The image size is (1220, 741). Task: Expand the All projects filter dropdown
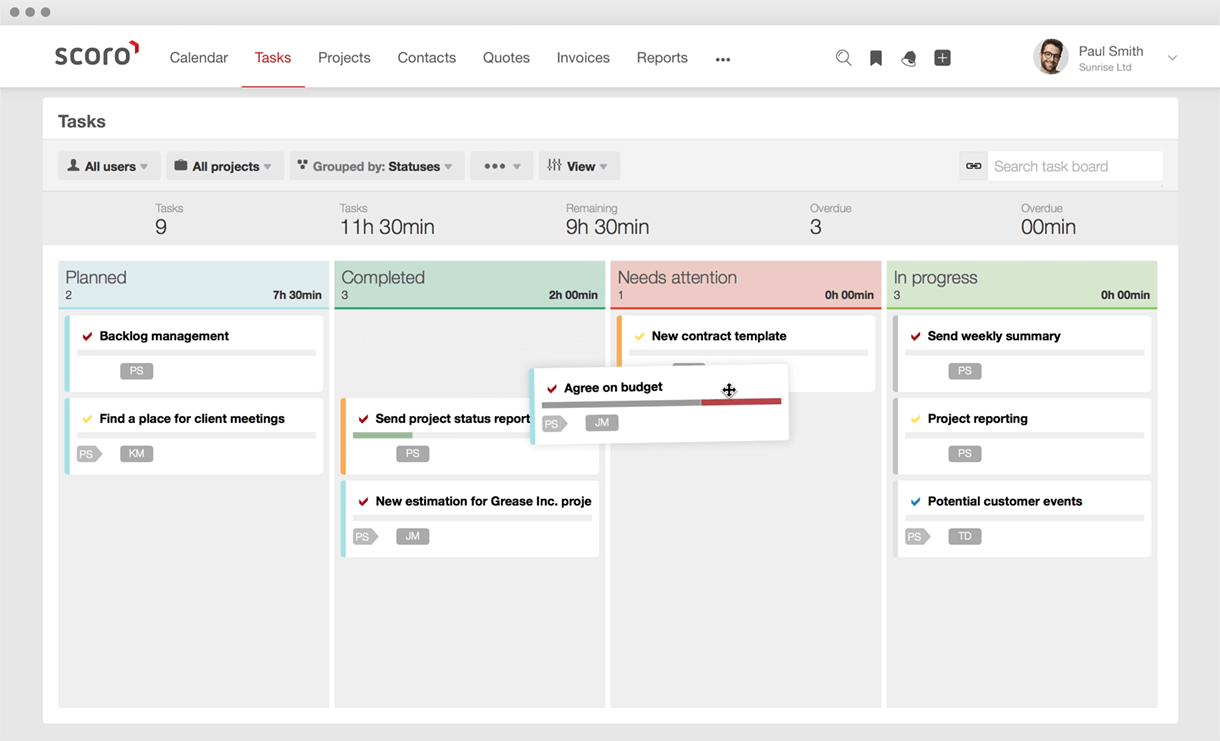(x=224, y=166)
